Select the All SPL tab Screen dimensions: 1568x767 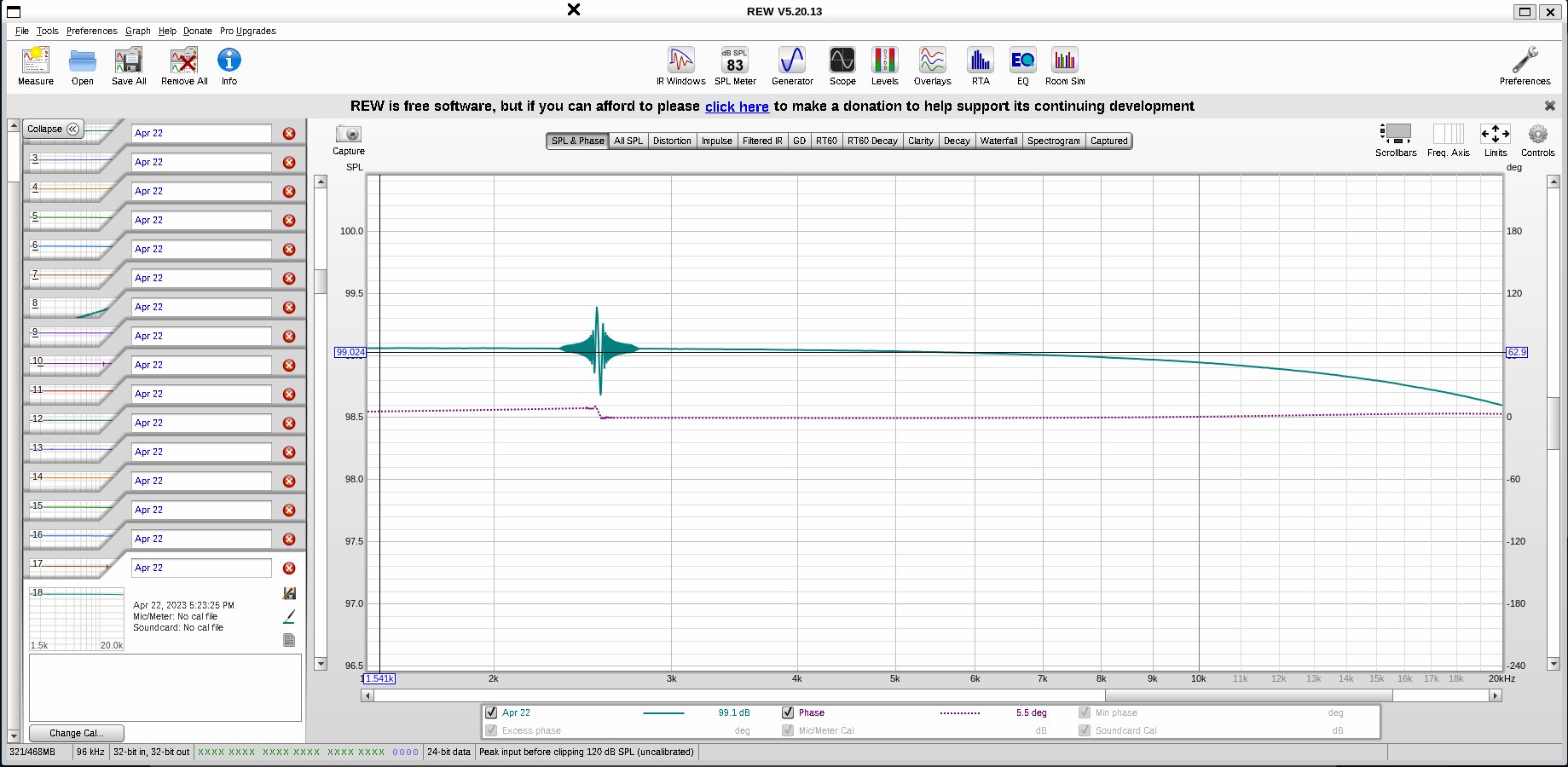pyautogui.click(x=628, y=141)
